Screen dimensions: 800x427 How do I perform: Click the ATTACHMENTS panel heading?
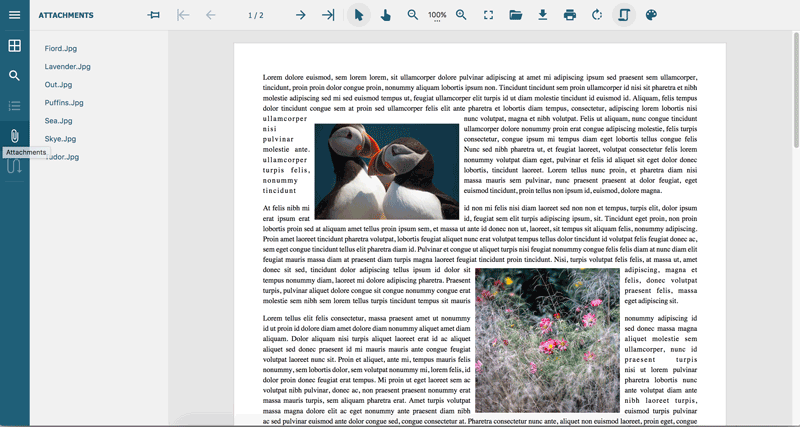[66, 15]
